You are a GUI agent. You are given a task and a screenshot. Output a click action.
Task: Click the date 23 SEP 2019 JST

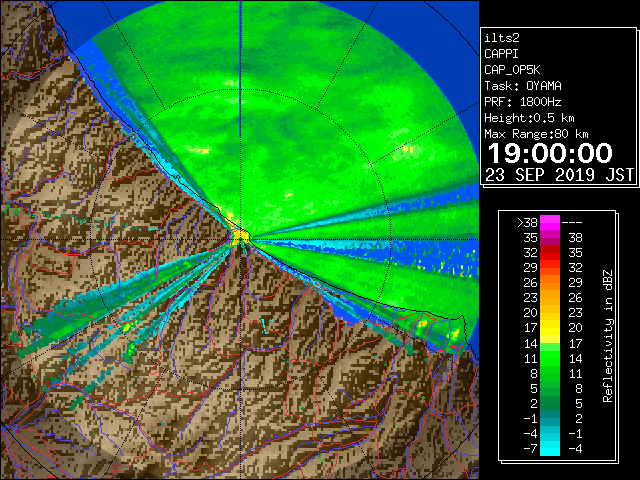pos(560,175)
